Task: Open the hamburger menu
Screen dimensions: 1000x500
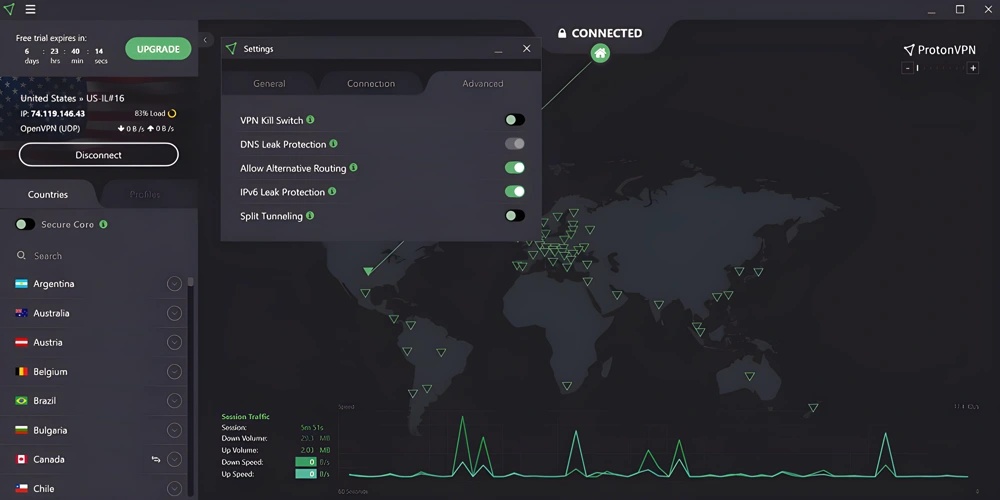Action: (30, 10)
